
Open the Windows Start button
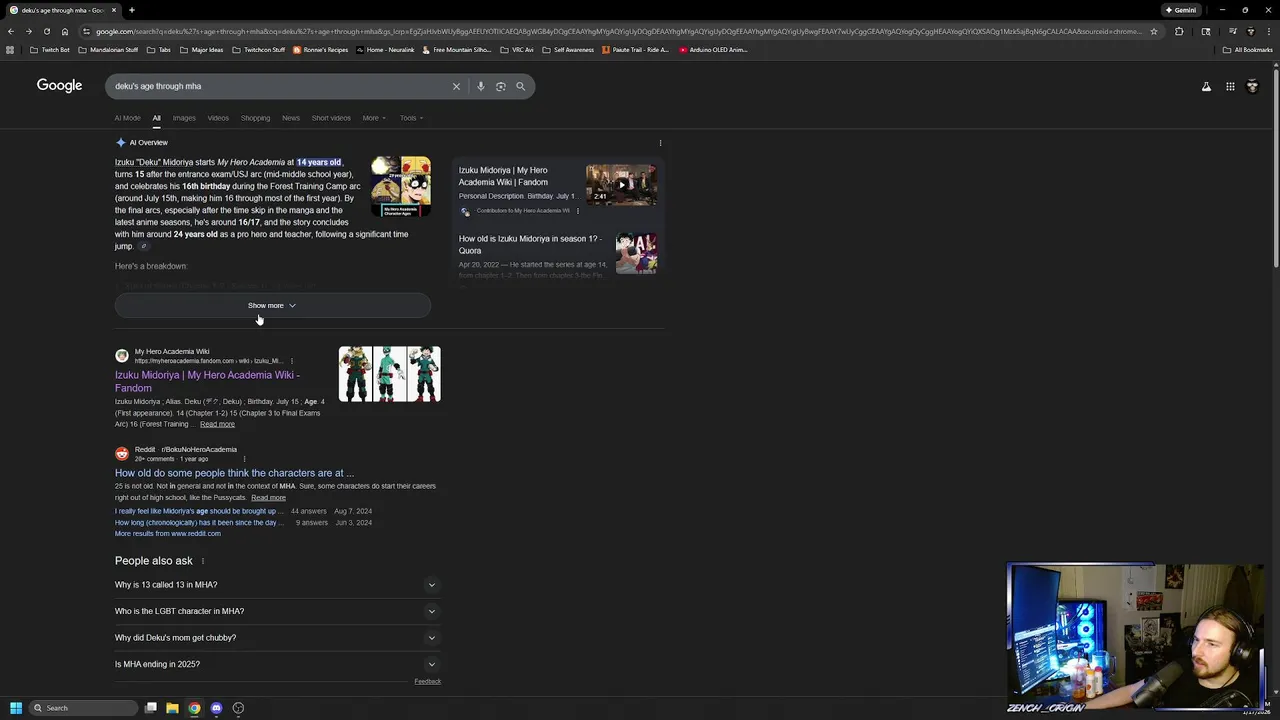point(16,708)
